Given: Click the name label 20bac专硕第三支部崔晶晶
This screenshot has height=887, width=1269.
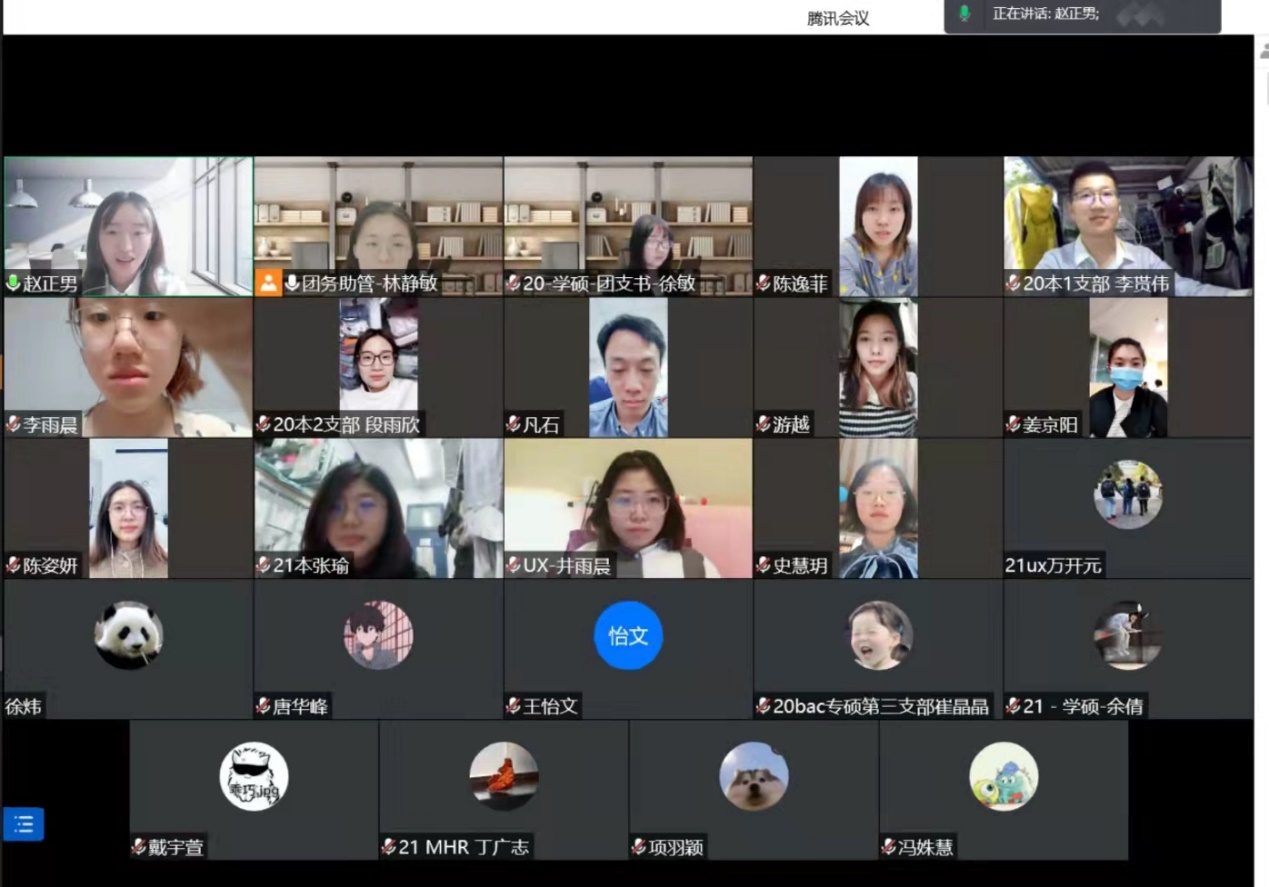Looking at the screenshot, I should (880, 707).
